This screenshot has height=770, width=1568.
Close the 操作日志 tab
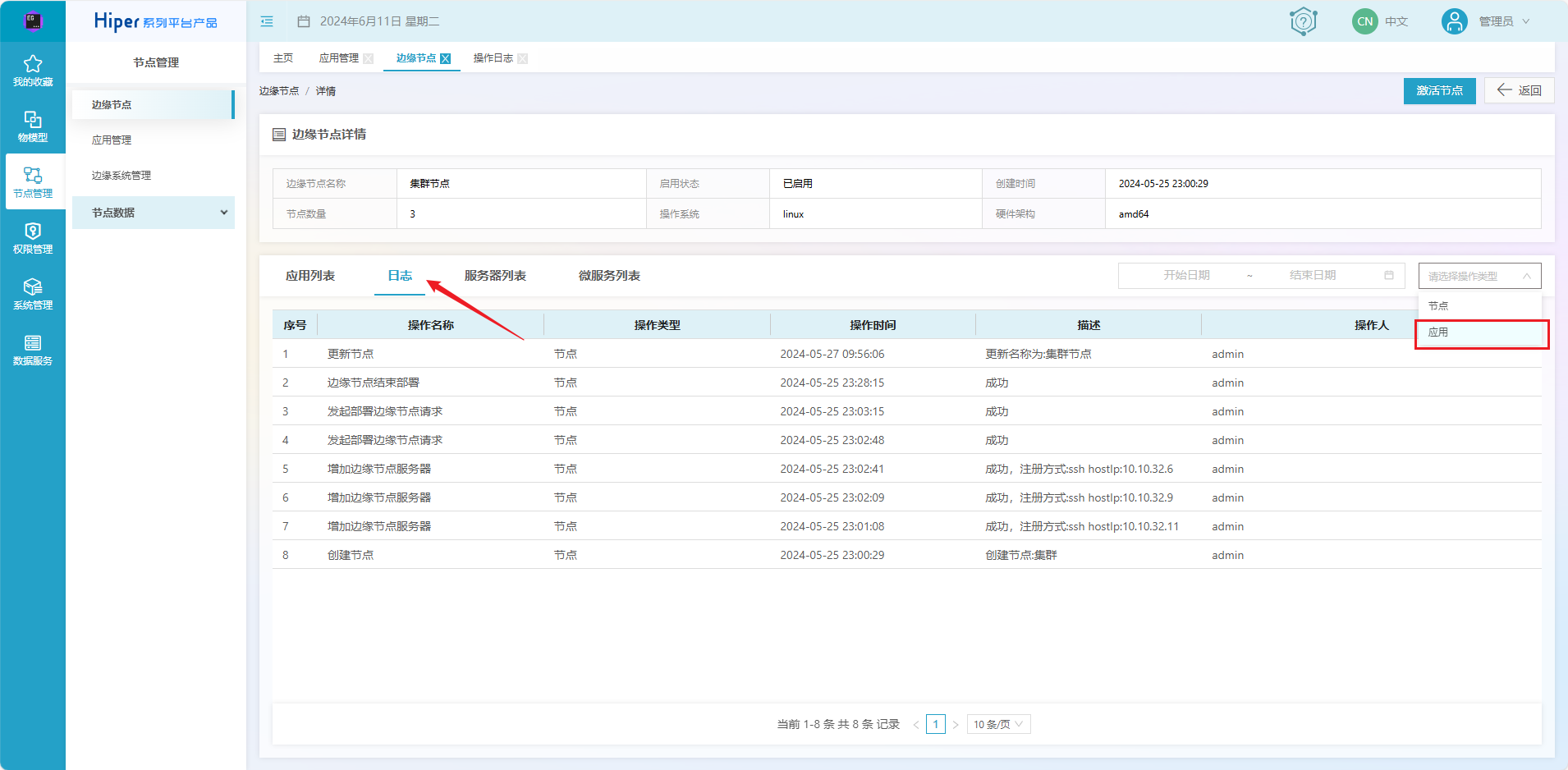pos(523,58)
